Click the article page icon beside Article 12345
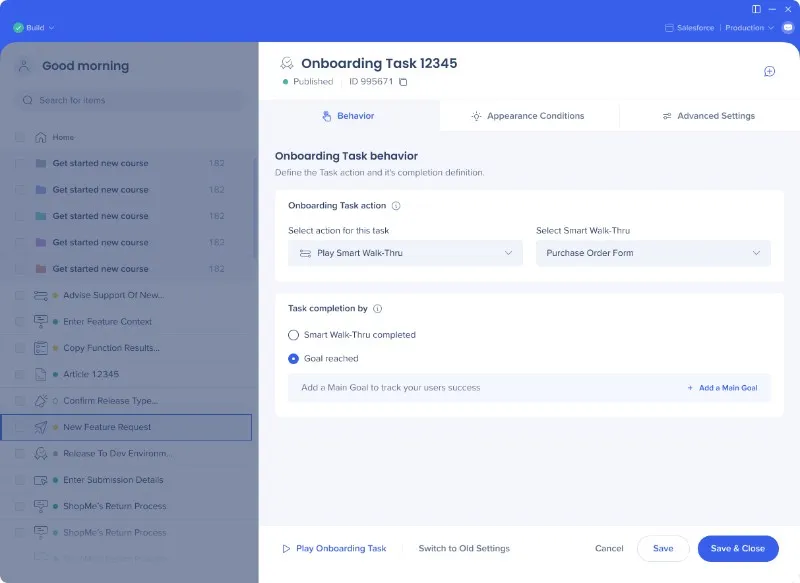 (40, 373)
